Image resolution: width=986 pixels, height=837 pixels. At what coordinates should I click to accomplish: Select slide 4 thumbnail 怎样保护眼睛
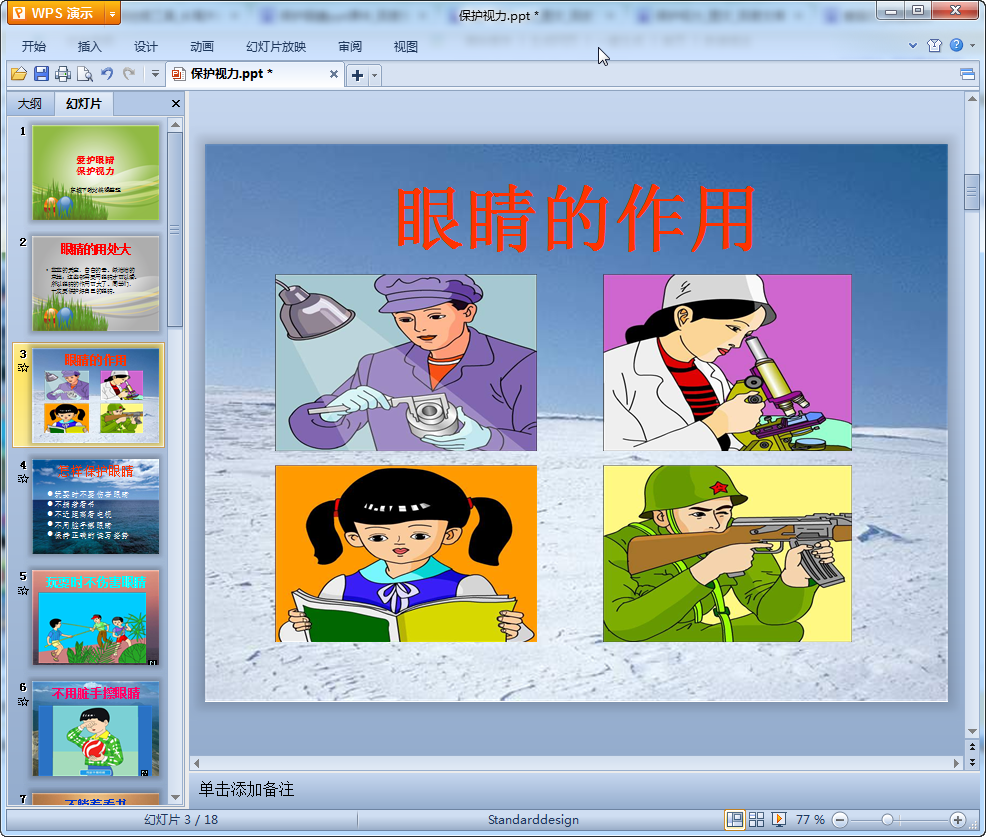(x=96, y=506)
